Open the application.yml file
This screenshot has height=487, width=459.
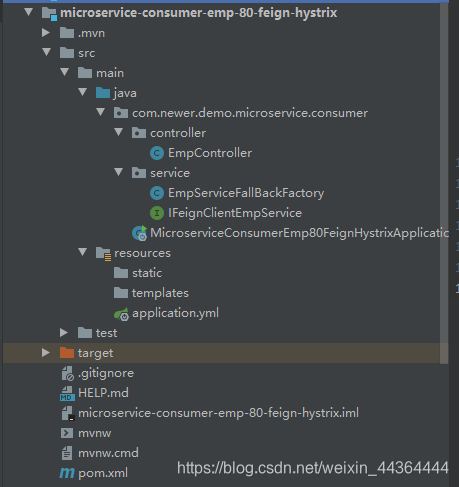point(175,313)
